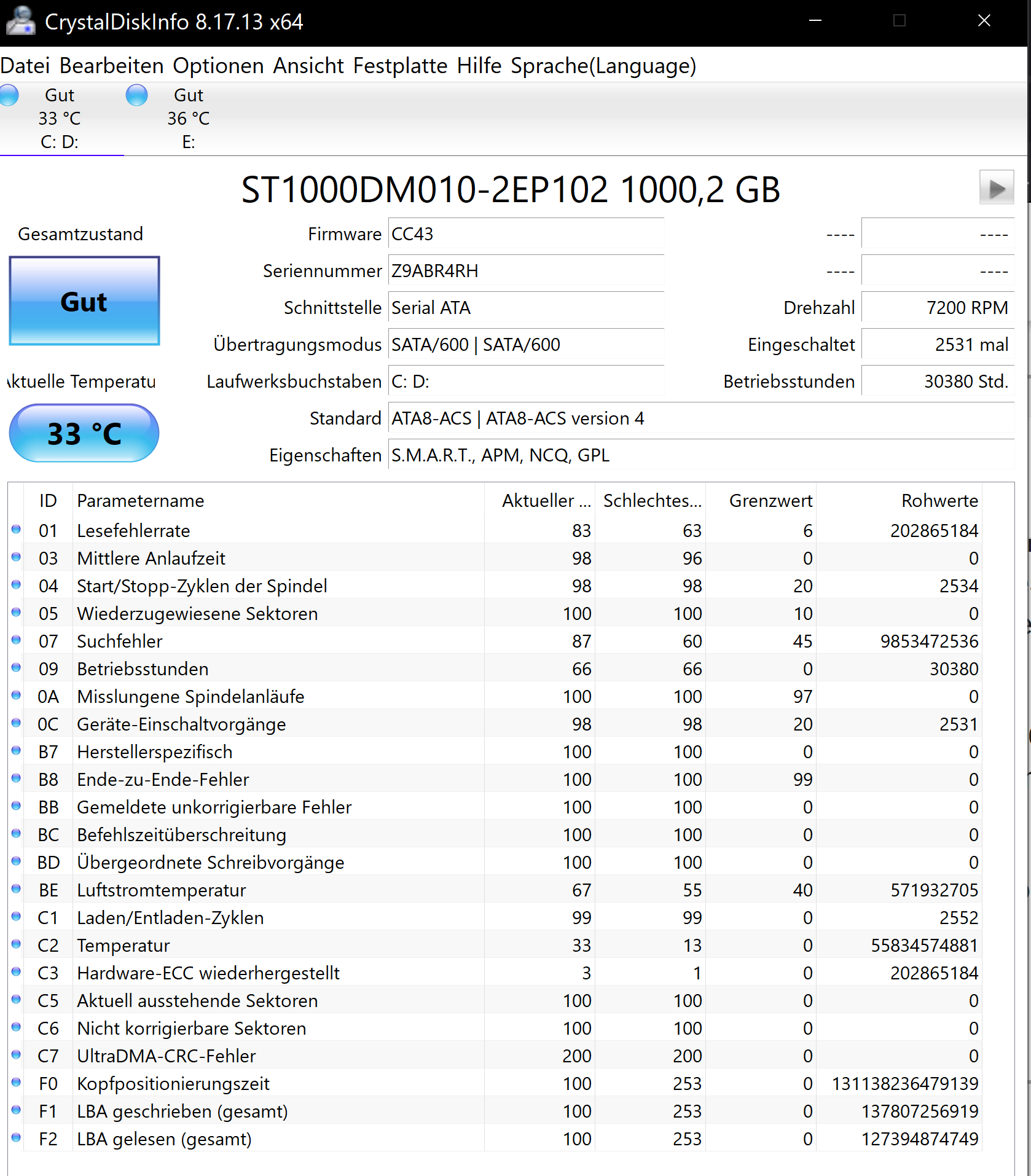Click the Schnittstelle field Serial ATA
The image size is (1031, 1176).
coord(526,307)
